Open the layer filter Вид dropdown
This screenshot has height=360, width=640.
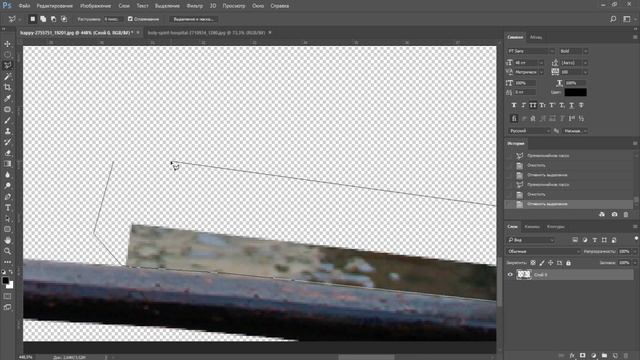pos(531,240)
